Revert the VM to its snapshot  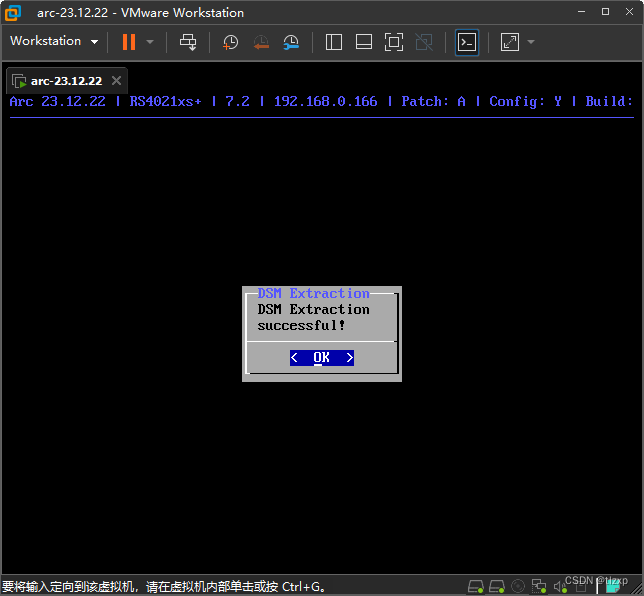261,42
